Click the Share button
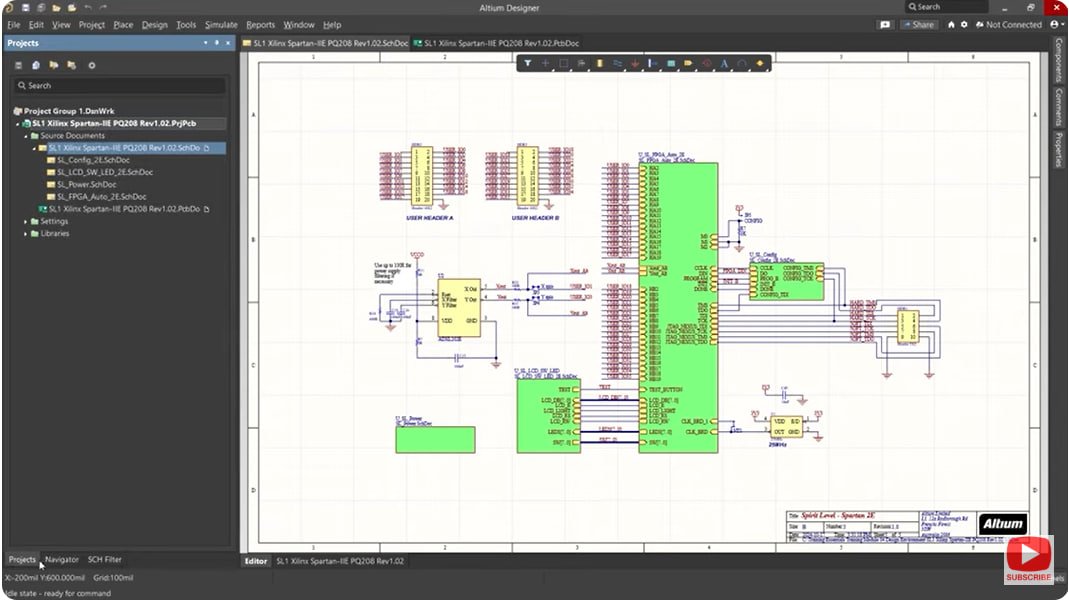This screenshot has width=1069, height=601. [x=918, y=24]
